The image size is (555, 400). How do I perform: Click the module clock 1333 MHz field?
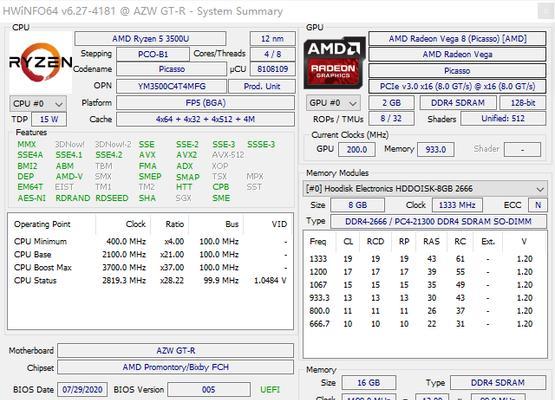pyautogui.click(x=457, y=205)
